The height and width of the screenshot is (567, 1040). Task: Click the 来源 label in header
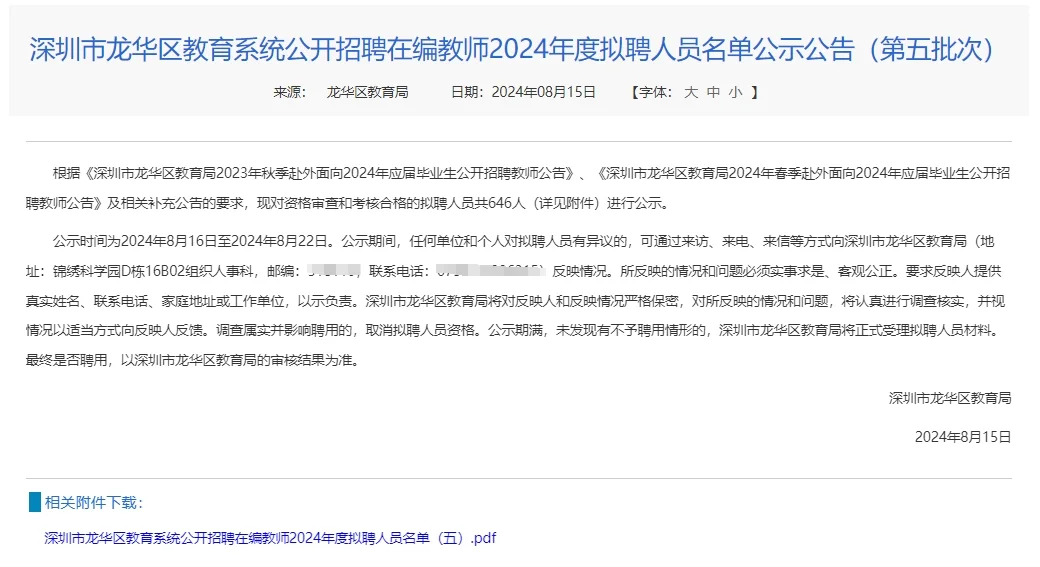pyautogui.click(x=289, y=92)
